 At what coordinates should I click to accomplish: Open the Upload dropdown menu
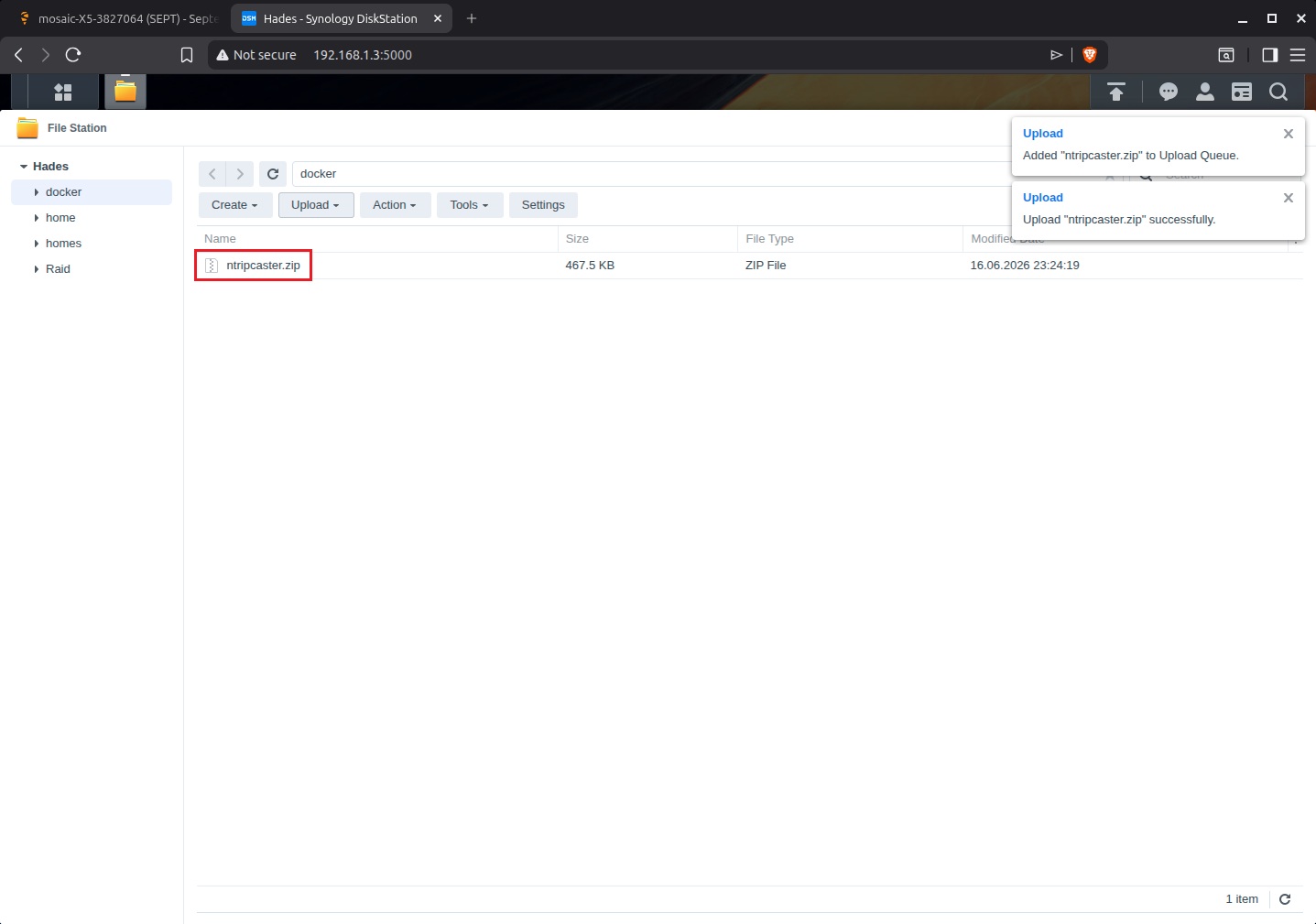[x=316, y=205]
